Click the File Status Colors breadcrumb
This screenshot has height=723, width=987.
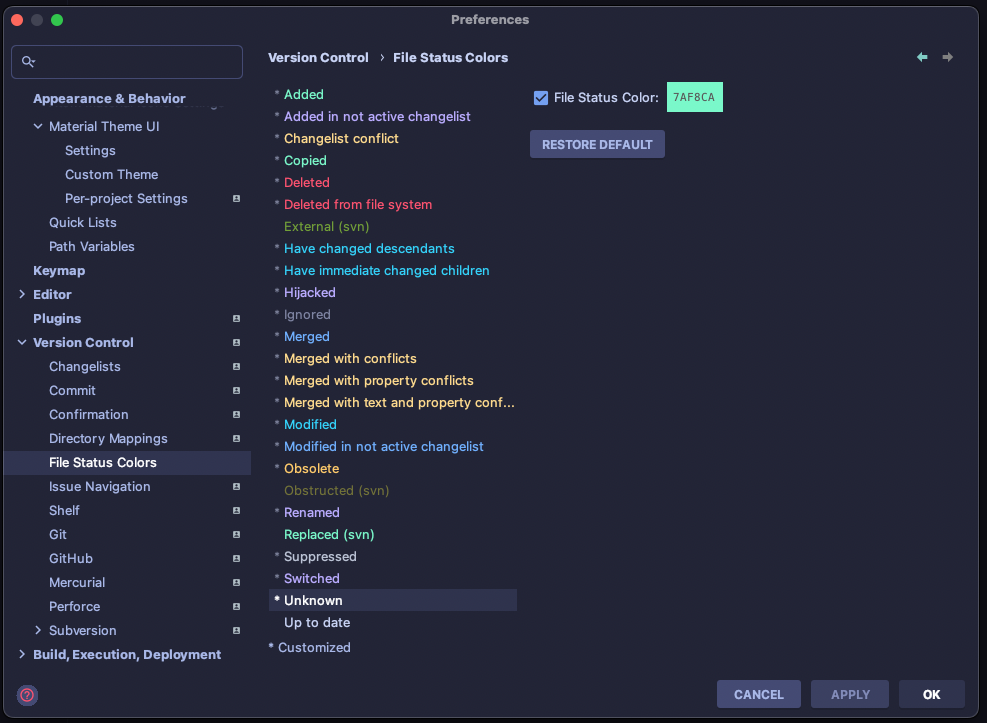click(x=450, y=57)
